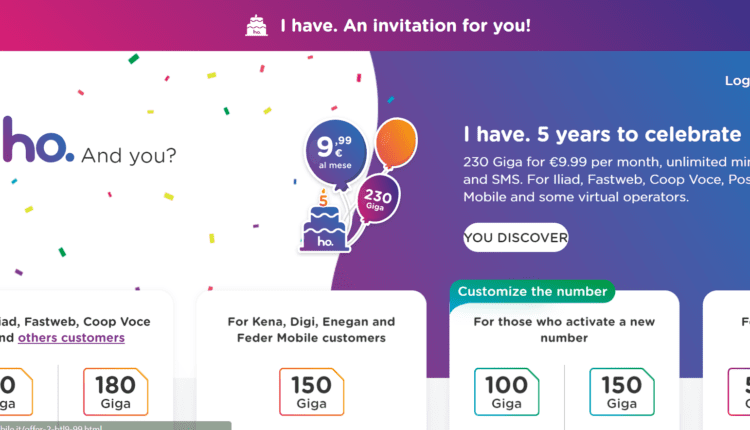The width and height of the screenshot is (750, 430).
Task: Click the orange balloon graphic
Action: (x=395, y=143)
